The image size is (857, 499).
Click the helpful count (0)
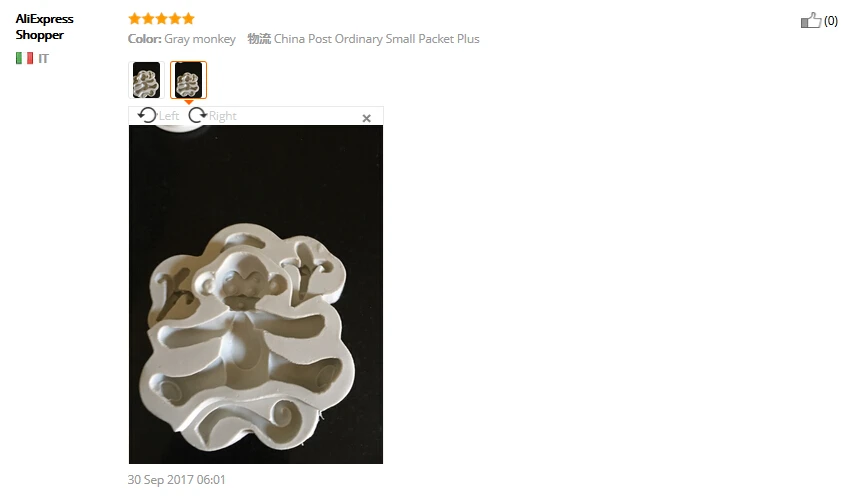click(x=831, y=21)
